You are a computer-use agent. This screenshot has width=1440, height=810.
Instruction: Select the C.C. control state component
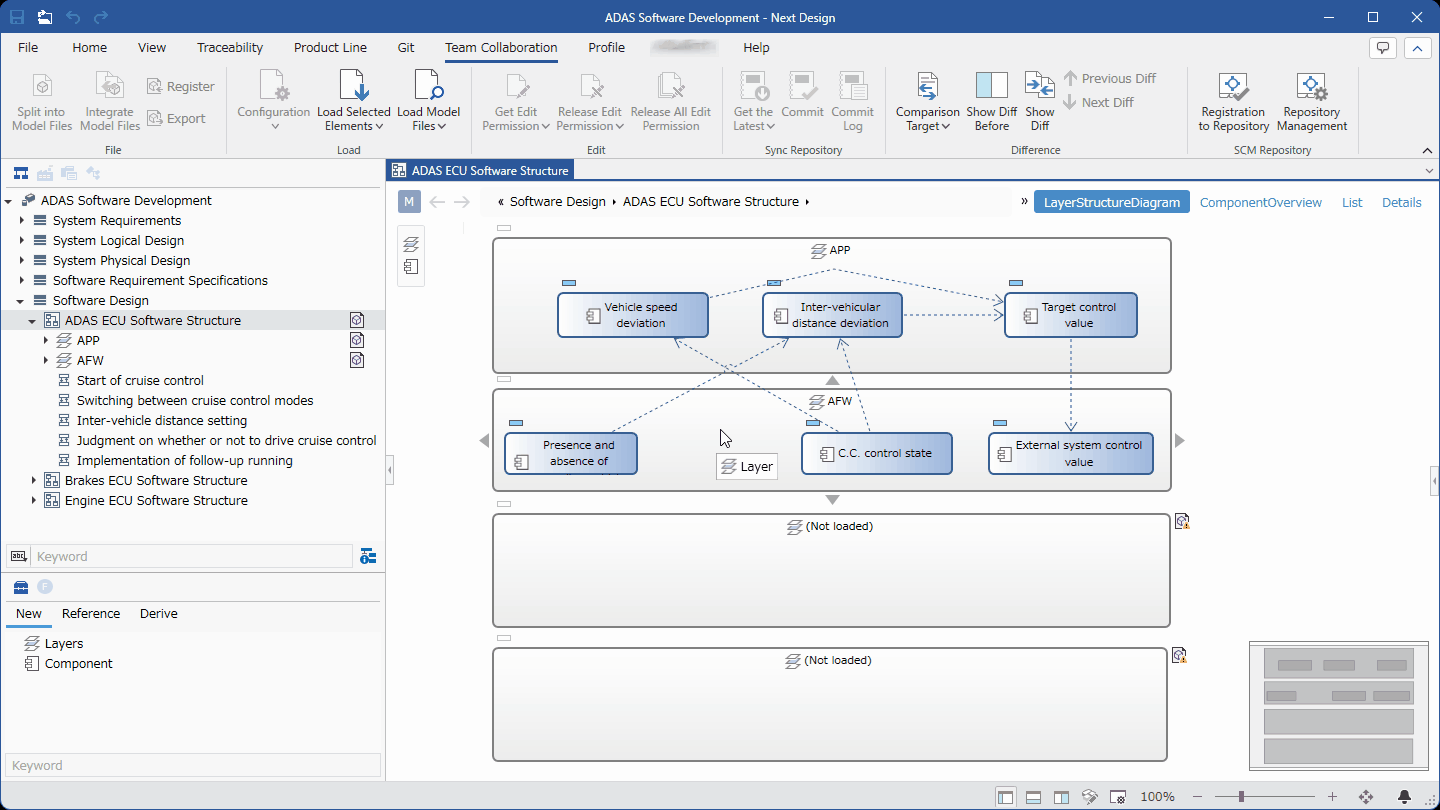pyautogui.click(x=877, y=453)
